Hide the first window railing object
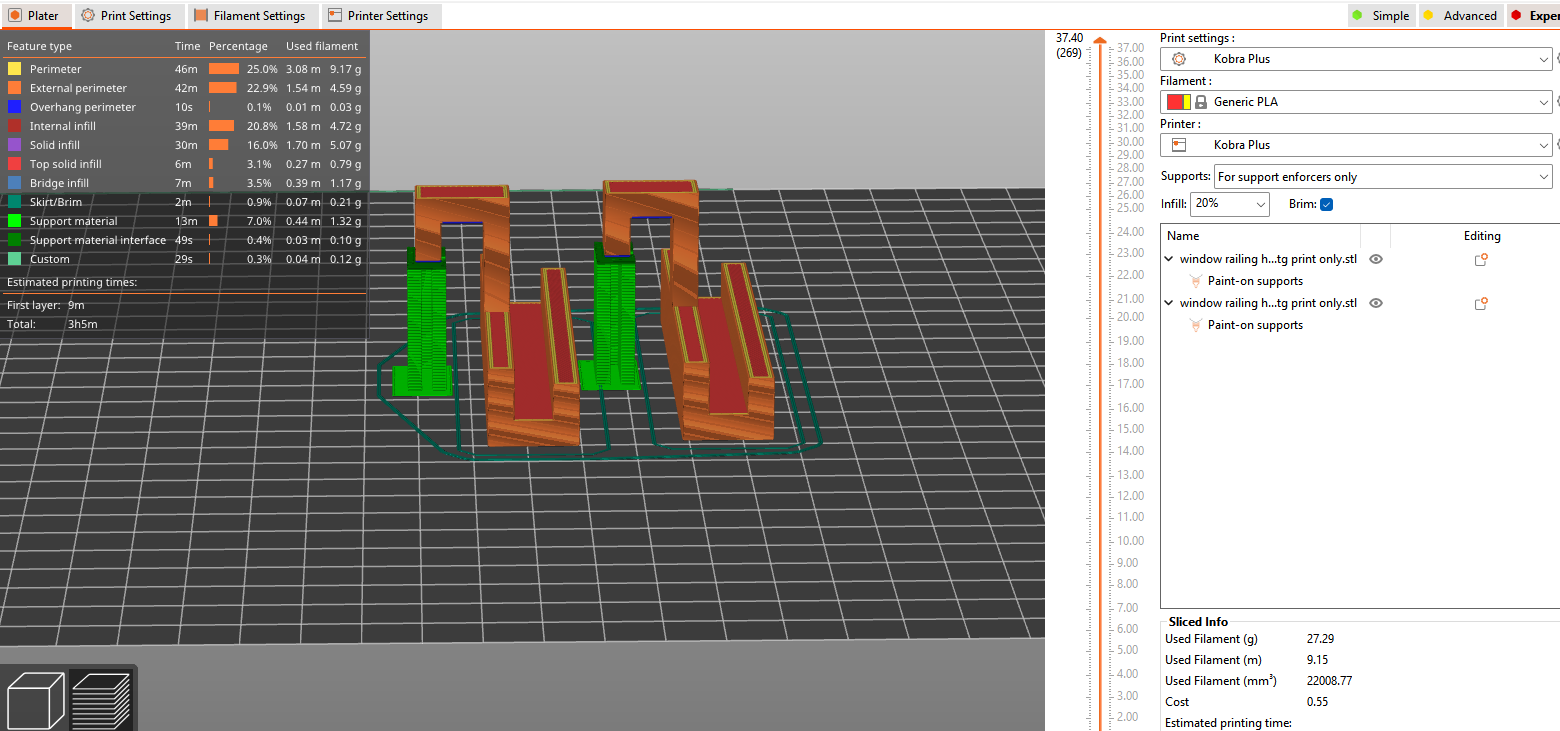 1375,259
